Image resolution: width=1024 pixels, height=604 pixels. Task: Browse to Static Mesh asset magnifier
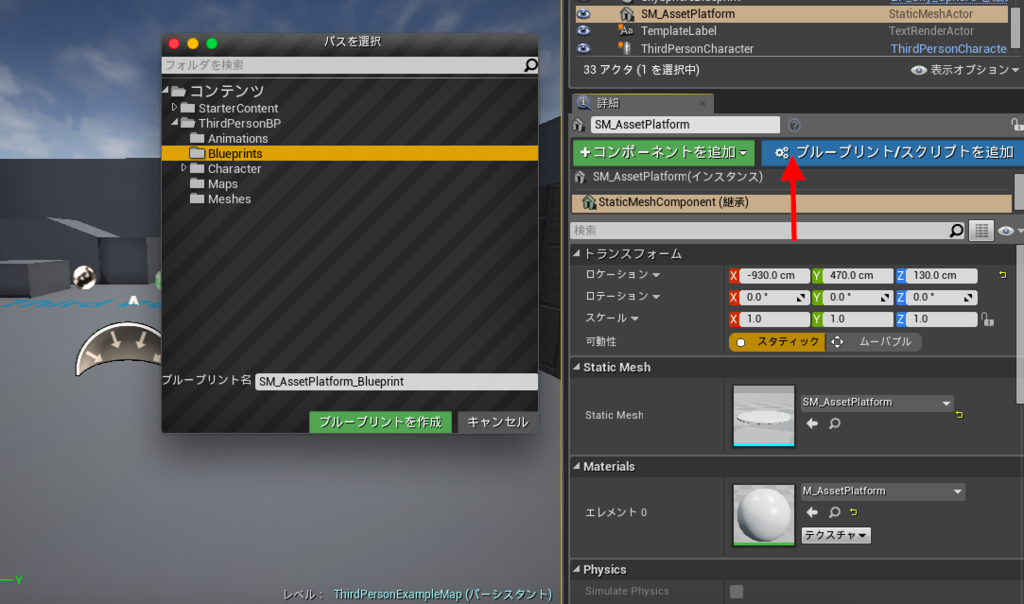pyautogui.click(x=835, y=423)
